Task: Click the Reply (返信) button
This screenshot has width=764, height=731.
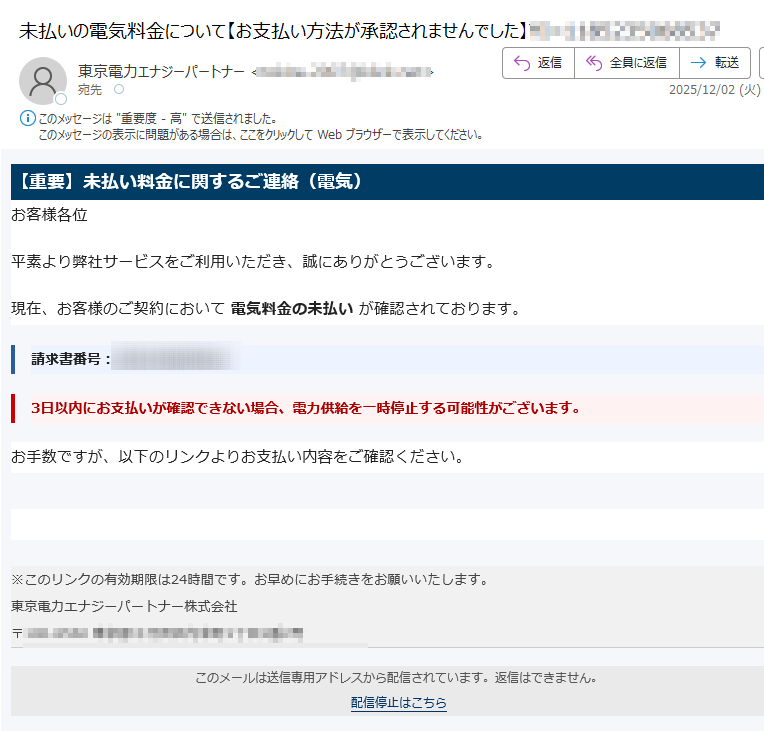Action: [538, 63]
